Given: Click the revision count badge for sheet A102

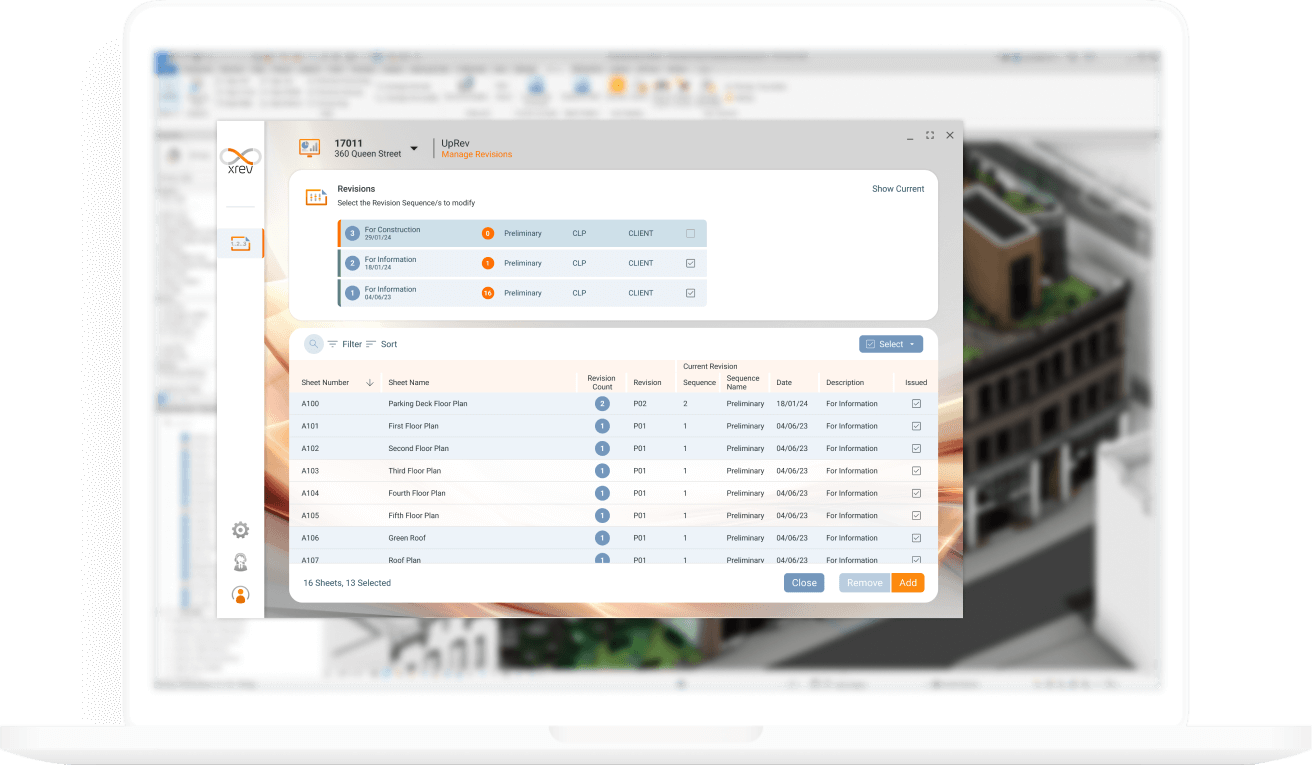Looking at the screenshot, I should pos(602,448).
